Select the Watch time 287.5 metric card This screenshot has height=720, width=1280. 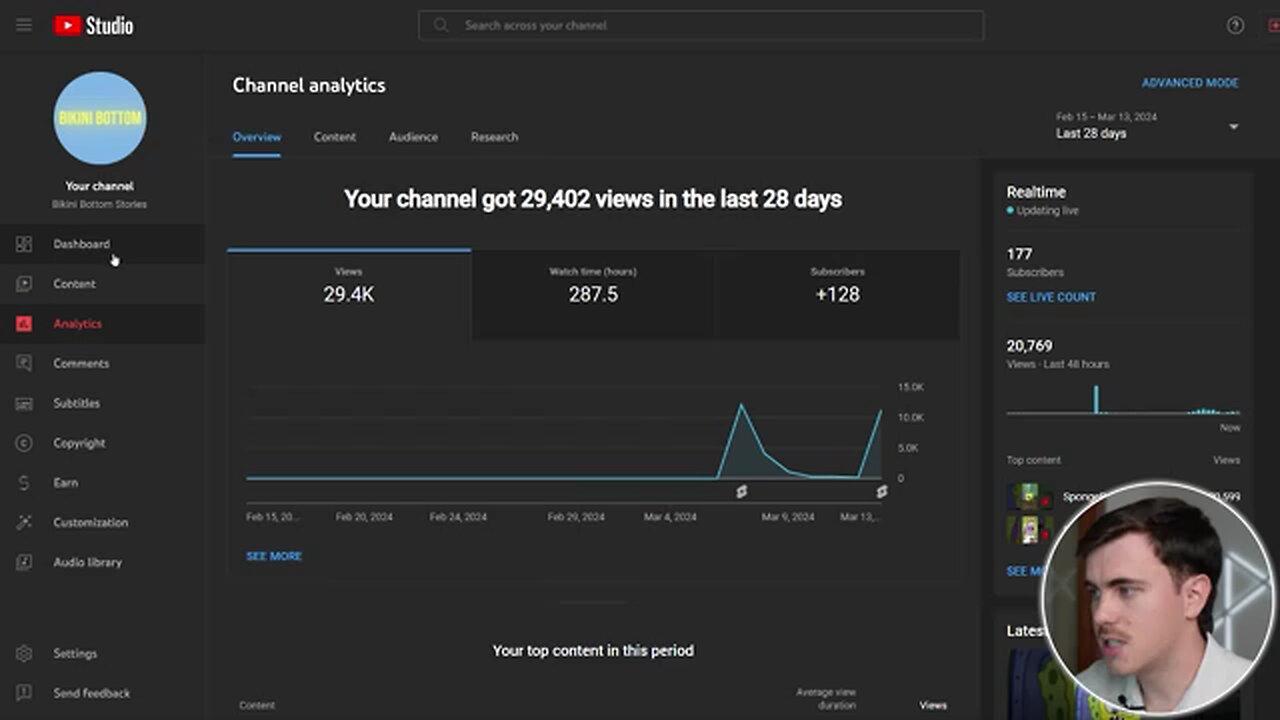pos(593,293)
